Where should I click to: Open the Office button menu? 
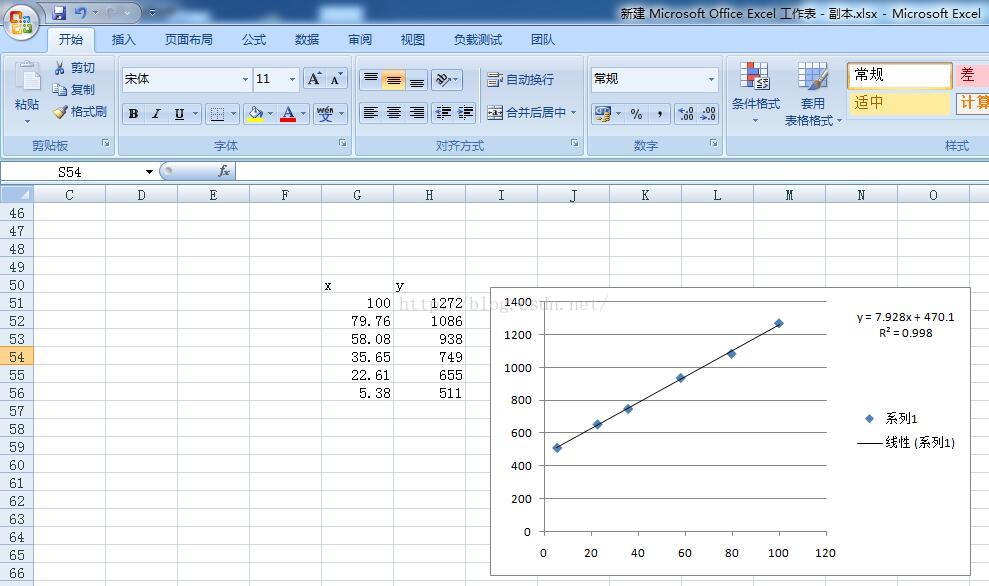[x=21, y=21]
